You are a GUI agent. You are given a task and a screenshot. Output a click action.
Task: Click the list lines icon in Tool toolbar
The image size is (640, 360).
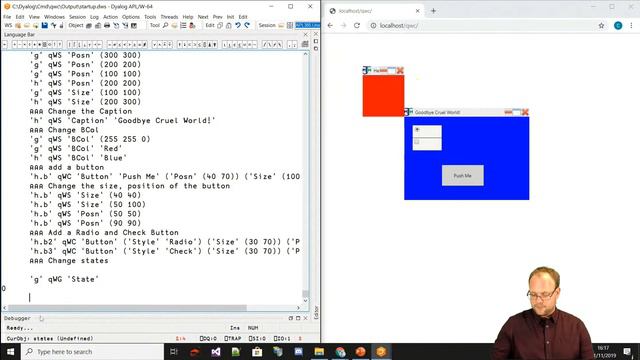tap(183, 25)
